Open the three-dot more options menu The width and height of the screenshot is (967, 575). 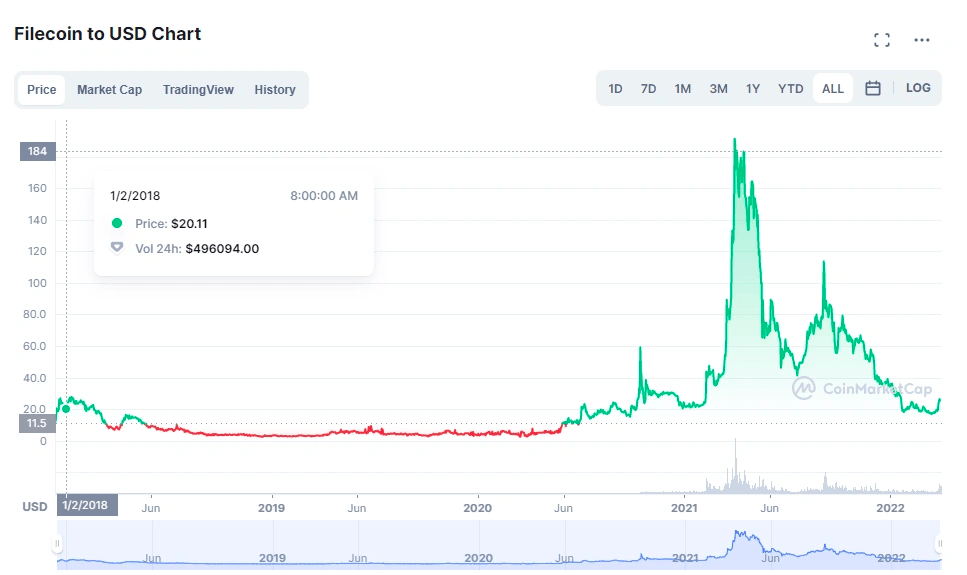[x=921, y=40]
